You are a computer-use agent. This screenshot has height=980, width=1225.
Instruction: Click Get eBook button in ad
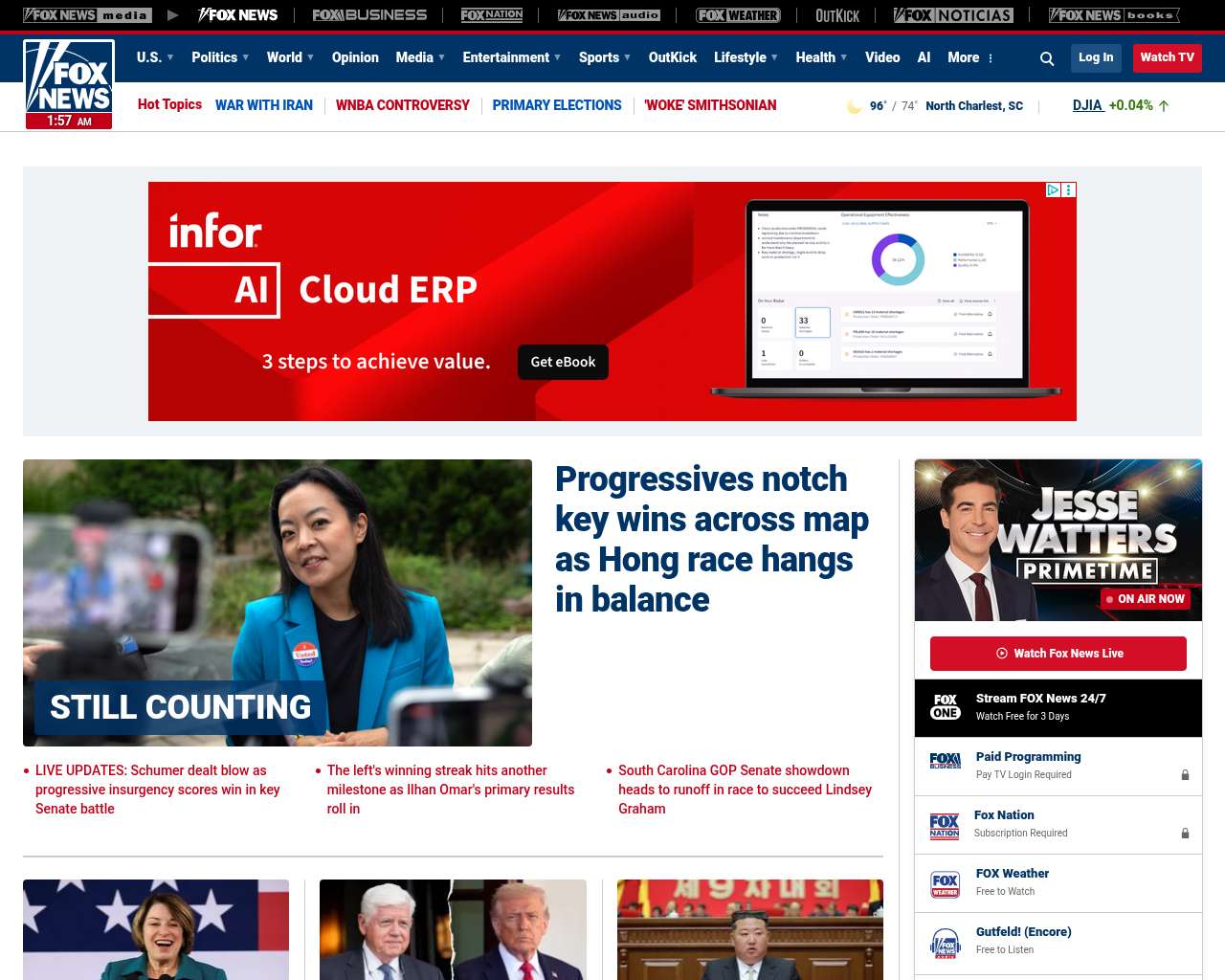coord(563,362)
